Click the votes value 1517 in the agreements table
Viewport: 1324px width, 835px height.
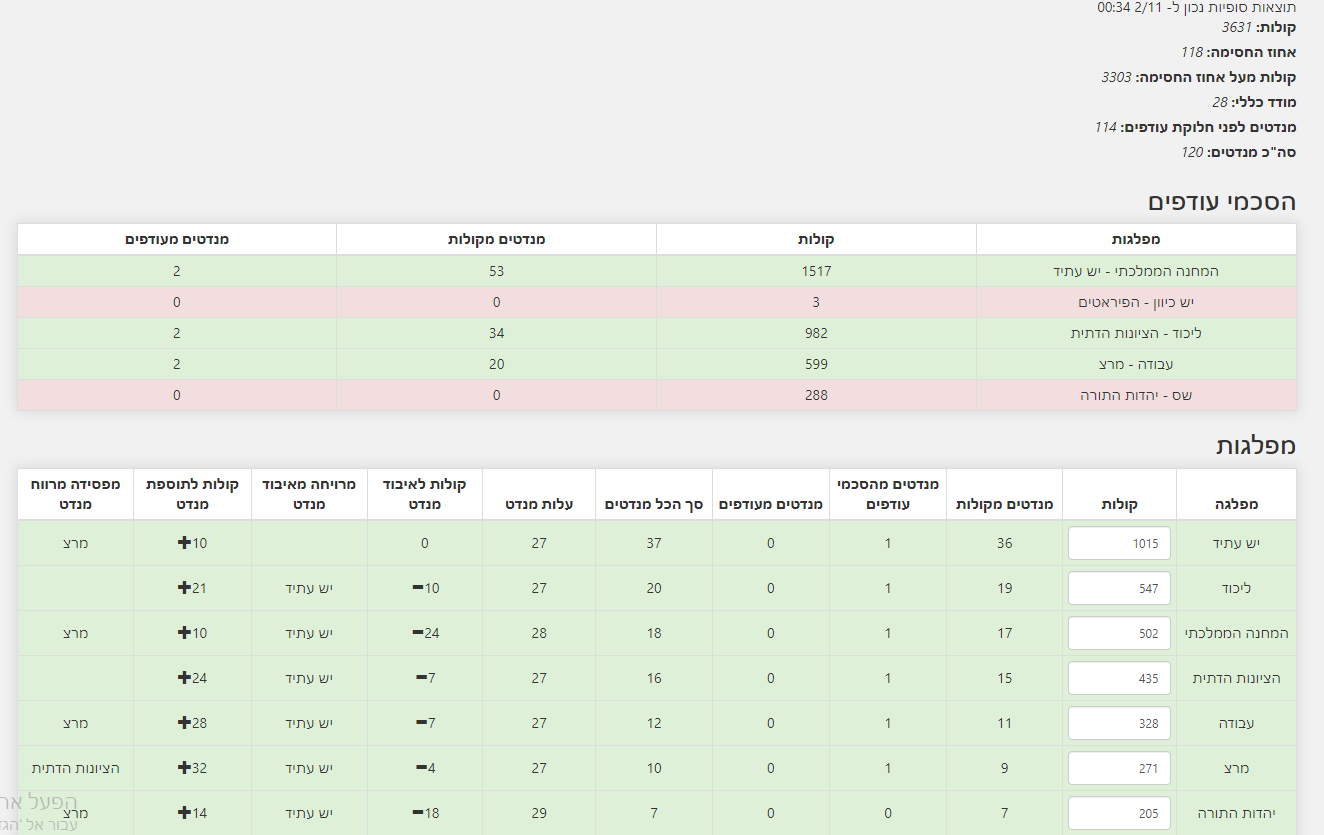pyautogui.click(x=816, y=271)
